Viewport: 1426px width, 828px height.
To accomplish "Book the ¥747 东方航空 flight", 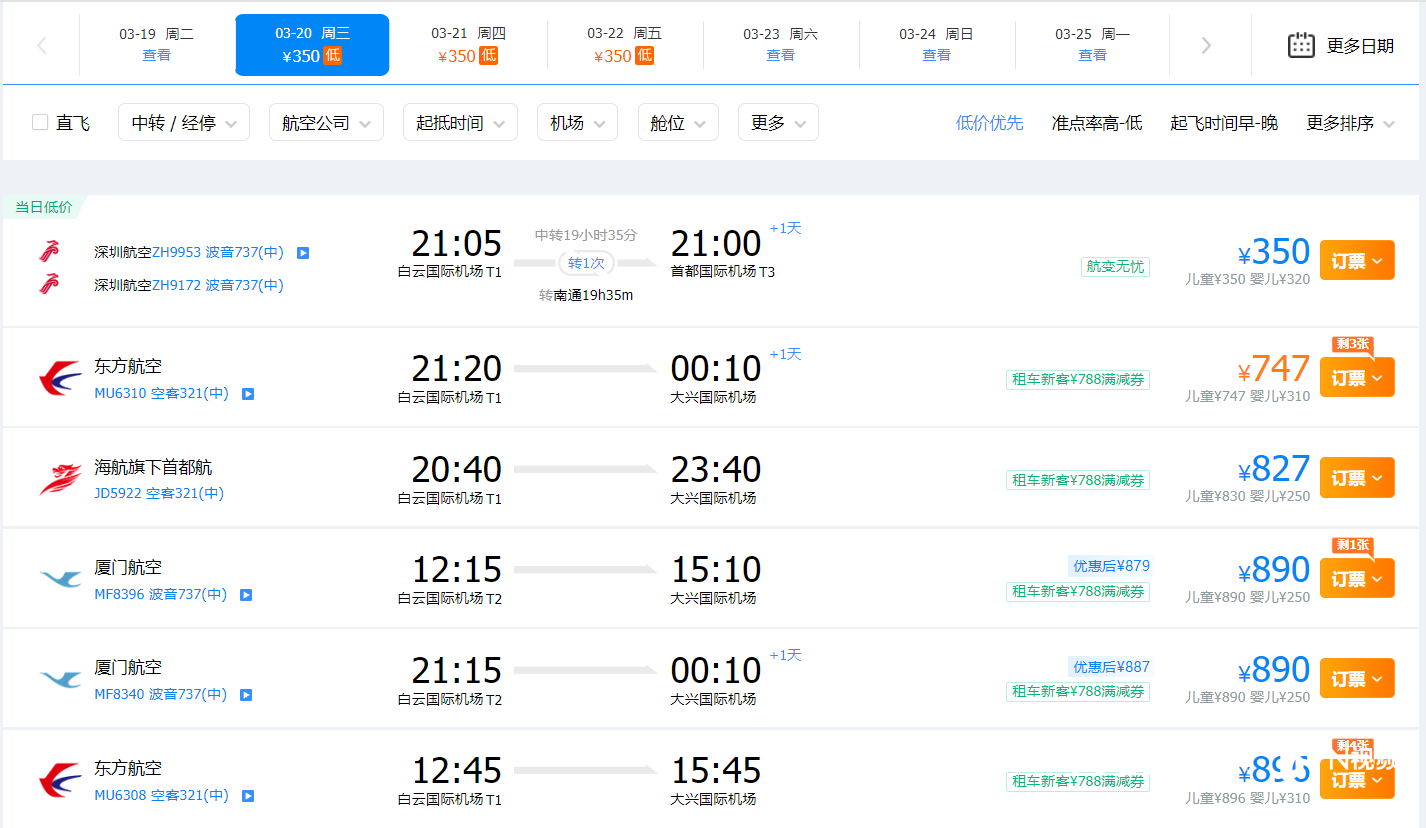I will click(1356, 378).
